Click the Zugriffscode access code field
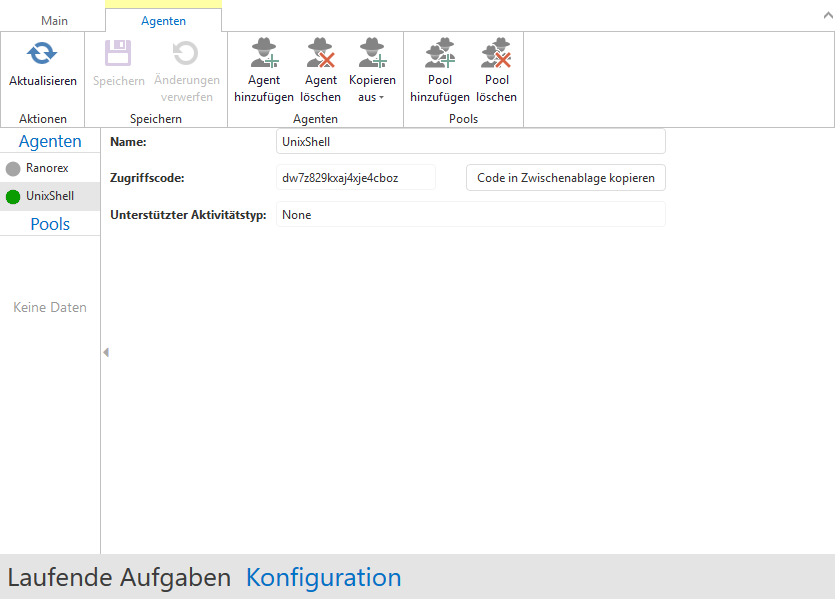This screenshot has width=835, height=599. (355, 178)
